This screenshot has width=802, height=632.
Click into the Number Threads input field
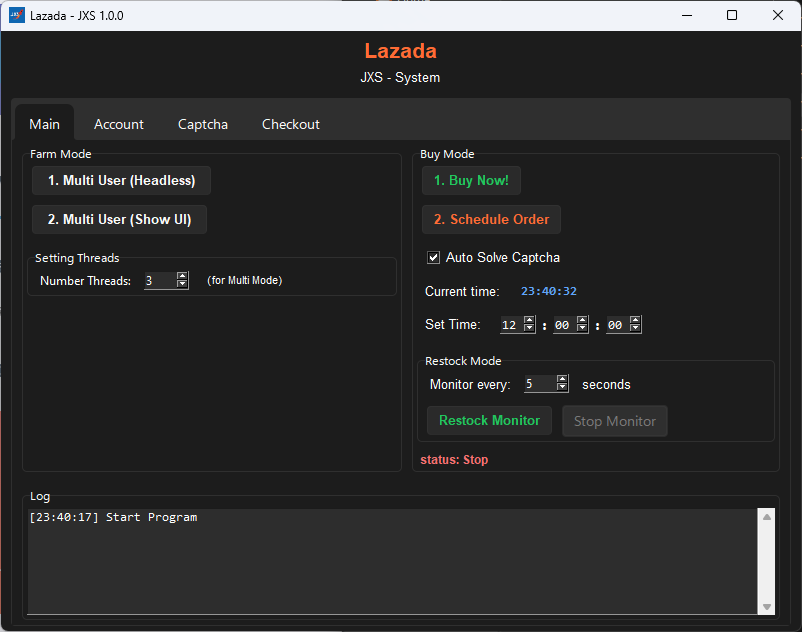pos(158,281)
